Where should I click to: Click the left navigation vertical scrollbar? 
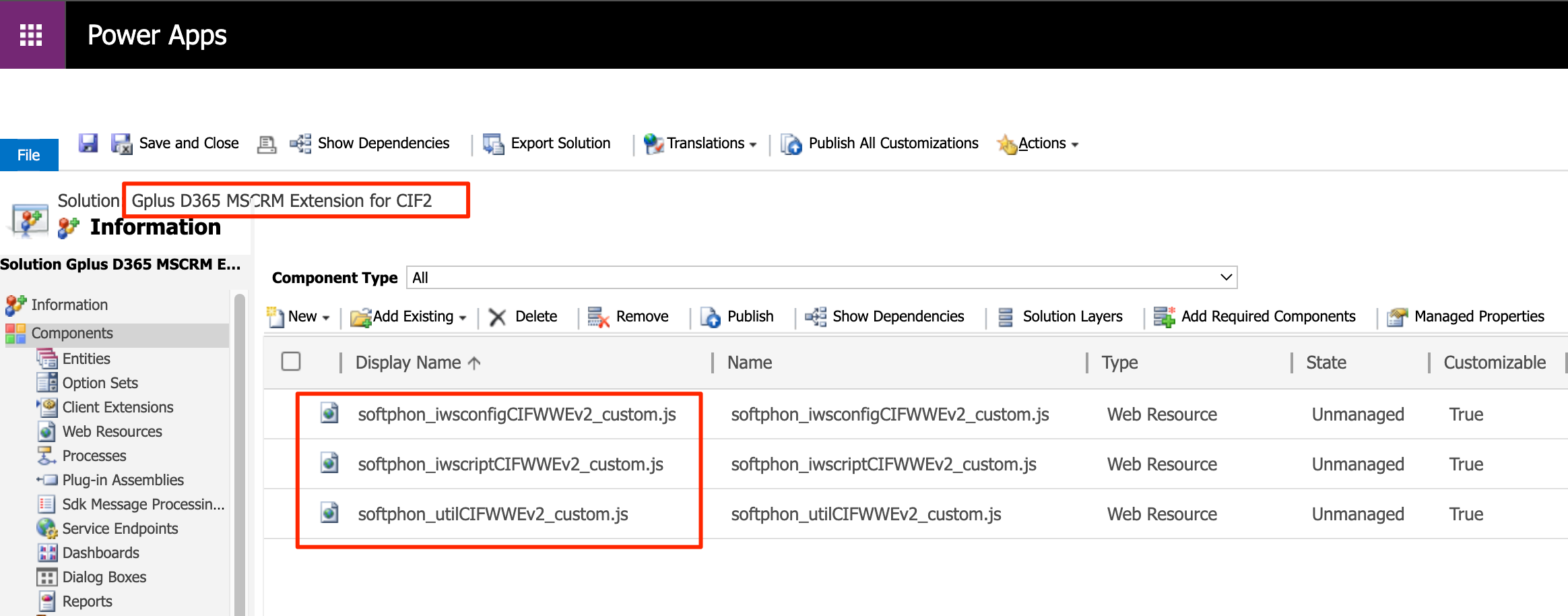tap(240, 453)
